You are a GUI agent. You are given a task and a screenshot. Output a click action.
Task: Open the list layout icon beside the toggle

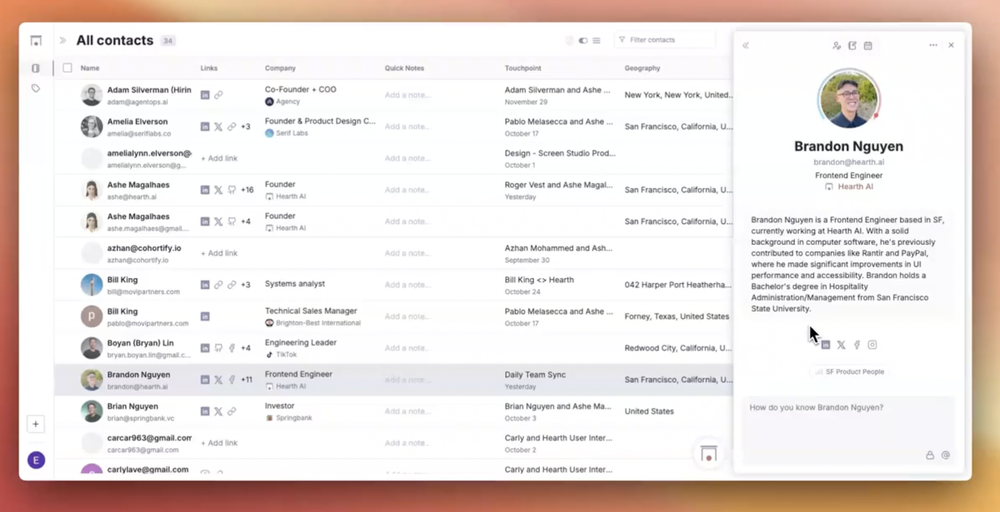click(596, 40)
